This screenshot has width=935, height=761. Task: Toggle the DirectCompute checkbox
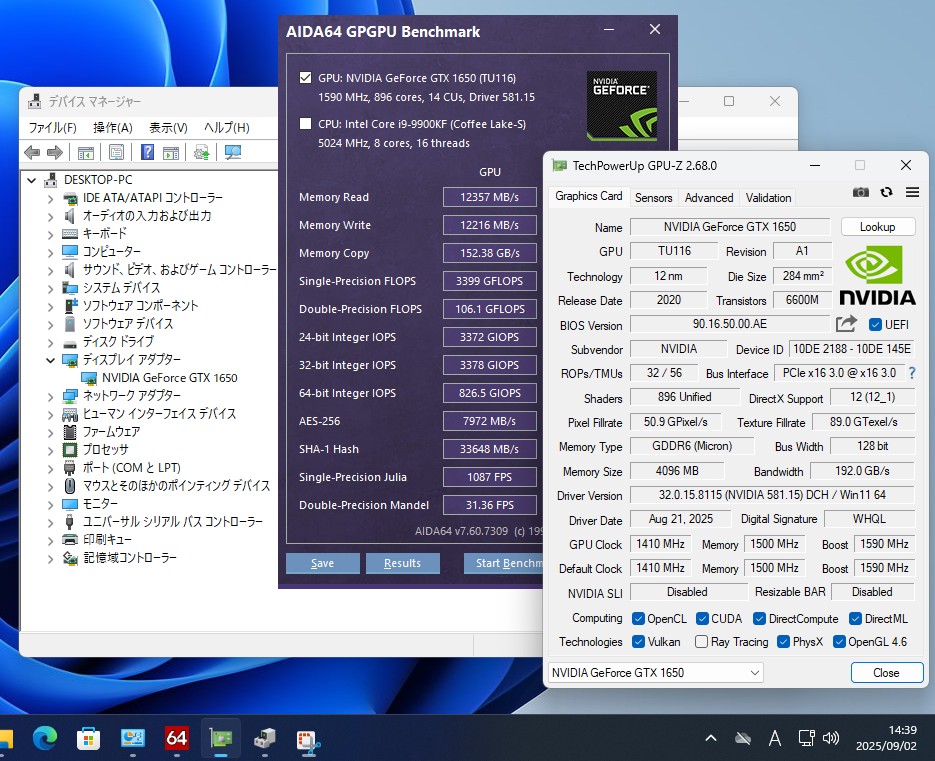759,618
